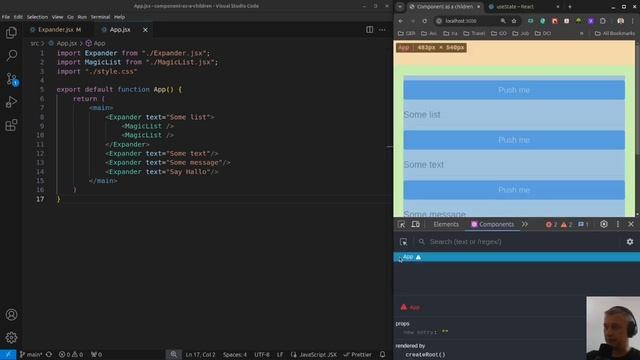Open the DevTools errors counter
640x360 pixels.
tap(551, 224)
